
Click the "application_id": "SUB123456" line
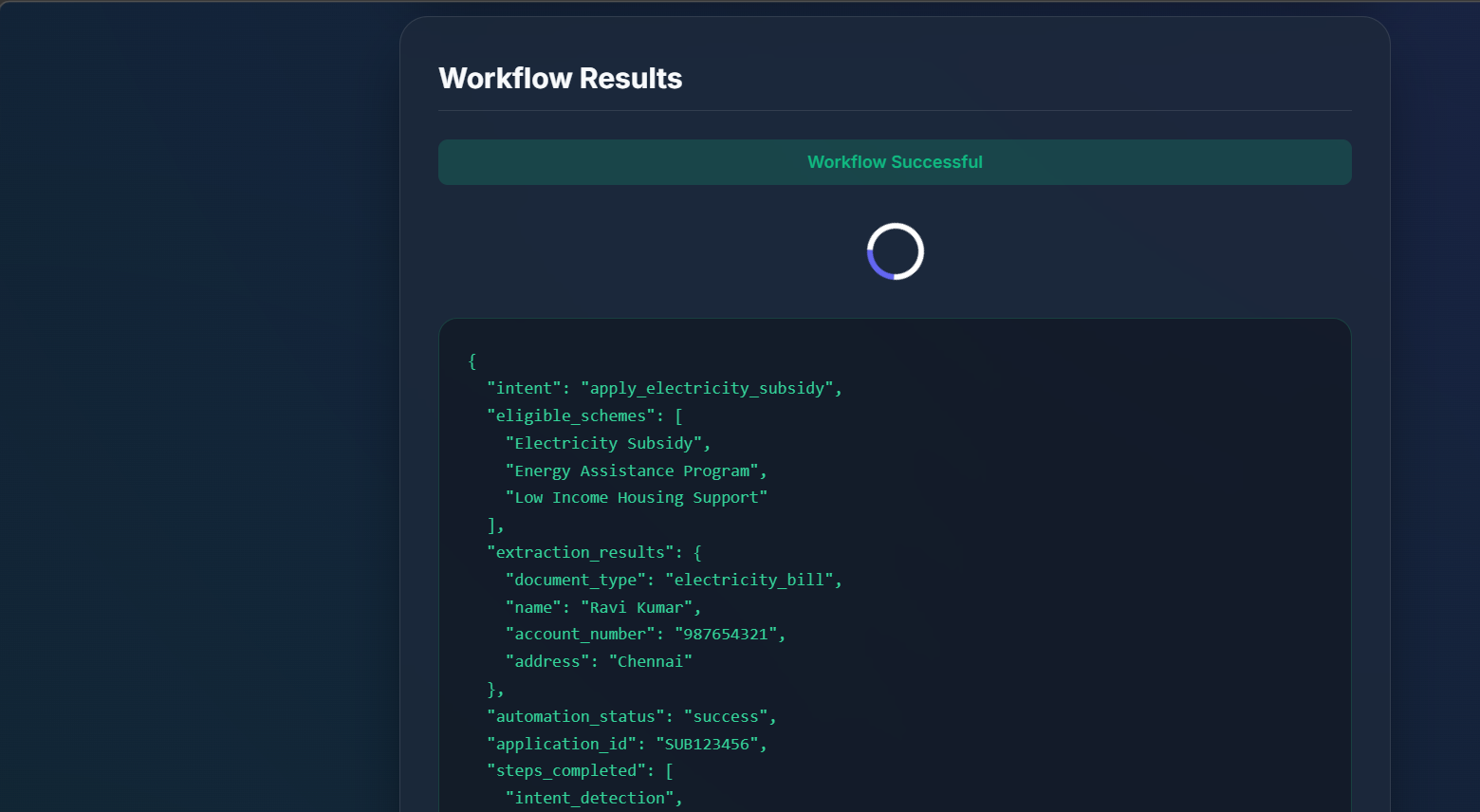(x=627, y=744)
